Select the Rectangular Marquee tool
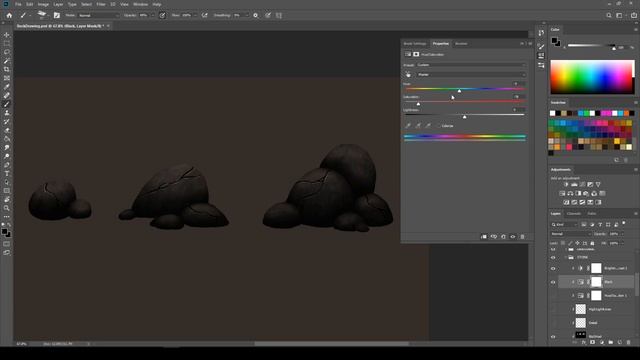This screenshot has height=360, width=640. coord(7,43)
